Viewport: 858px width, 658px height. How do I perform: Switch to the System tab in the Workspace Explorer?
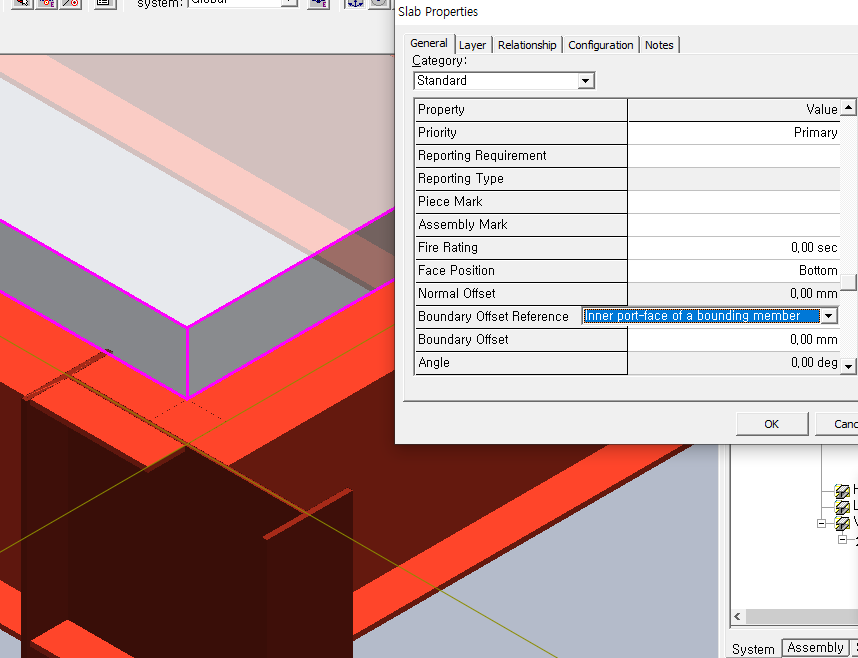(x=753, y=649)
